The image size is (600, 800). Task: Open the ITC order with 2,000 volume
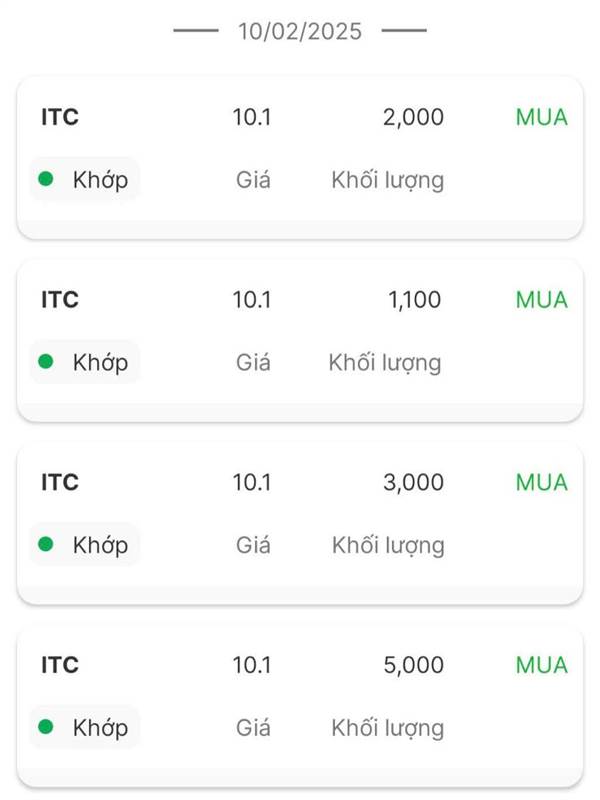click(x=300, y=157)
